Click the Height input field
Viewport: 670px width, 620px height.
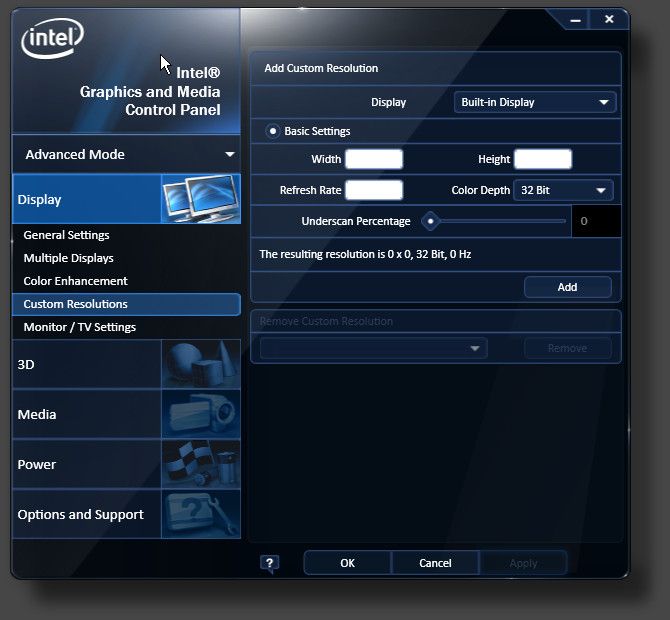pyautogui.click(x=543, y=159)
